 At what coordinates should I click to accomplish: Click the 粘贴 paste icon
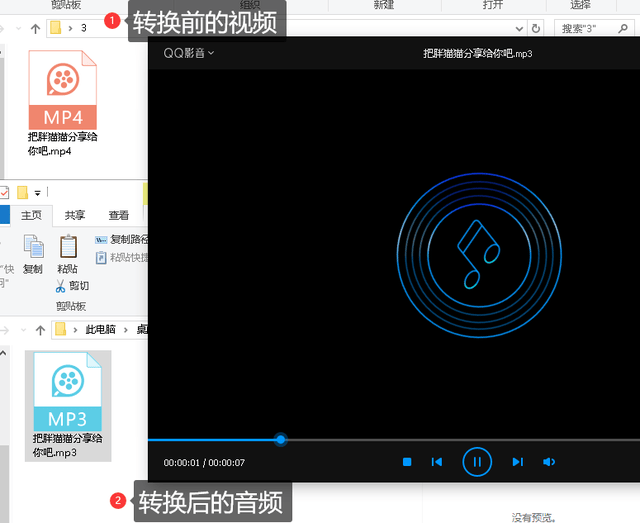tap(68, 254)
